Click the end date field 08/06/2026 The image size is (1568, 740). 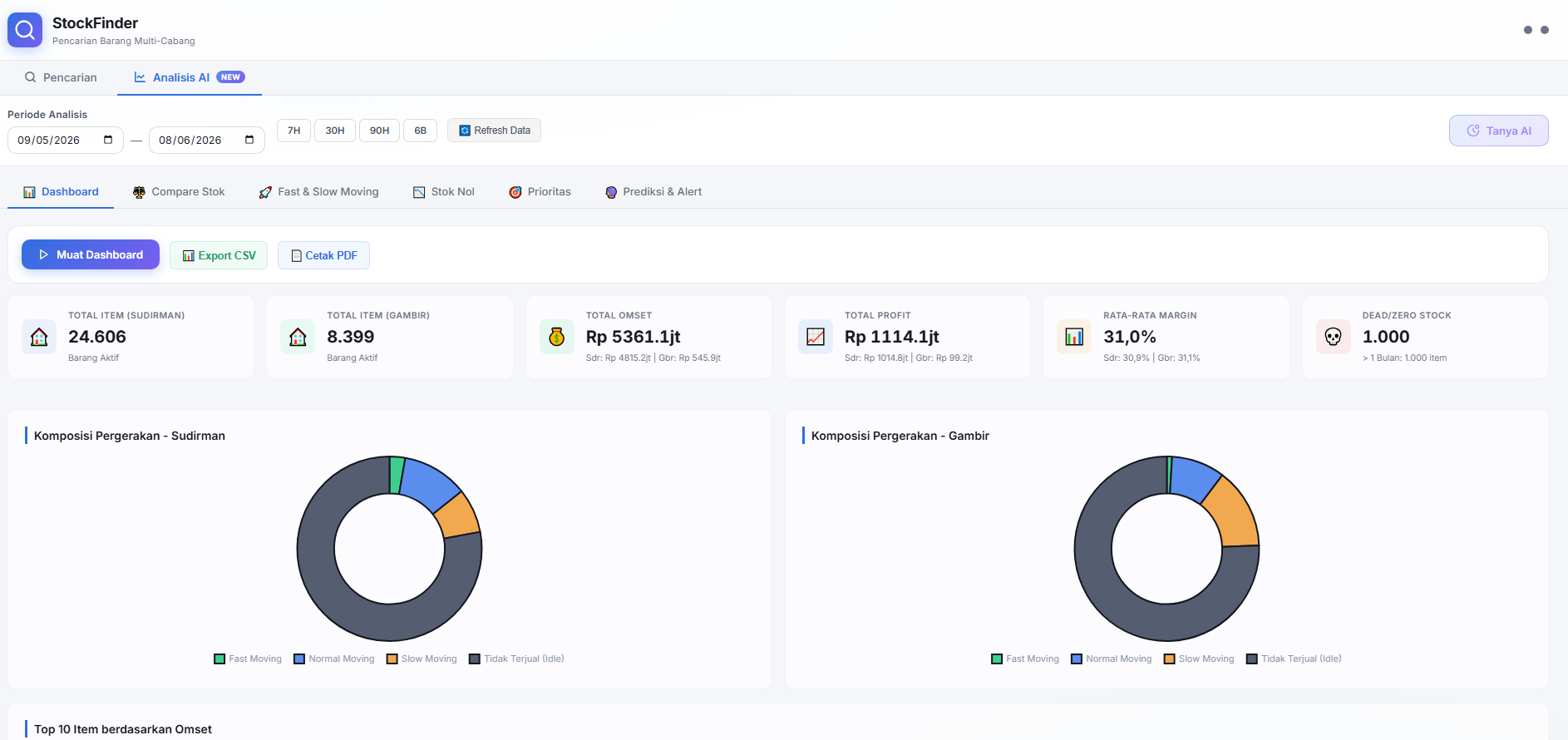pos(207,140)
